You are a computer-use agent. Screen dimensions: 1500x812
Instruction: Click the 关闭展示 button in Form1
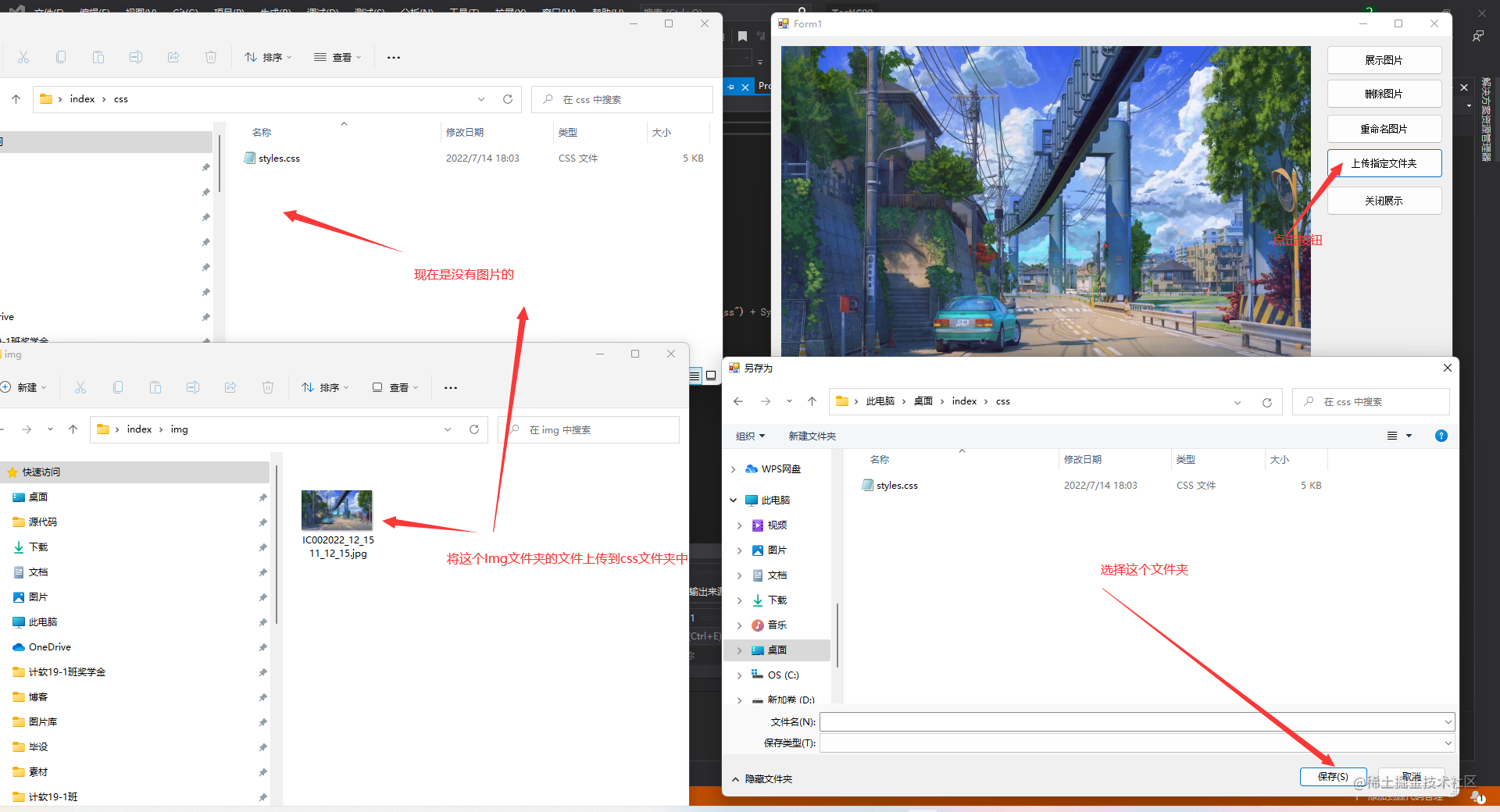click(1384, 201)
